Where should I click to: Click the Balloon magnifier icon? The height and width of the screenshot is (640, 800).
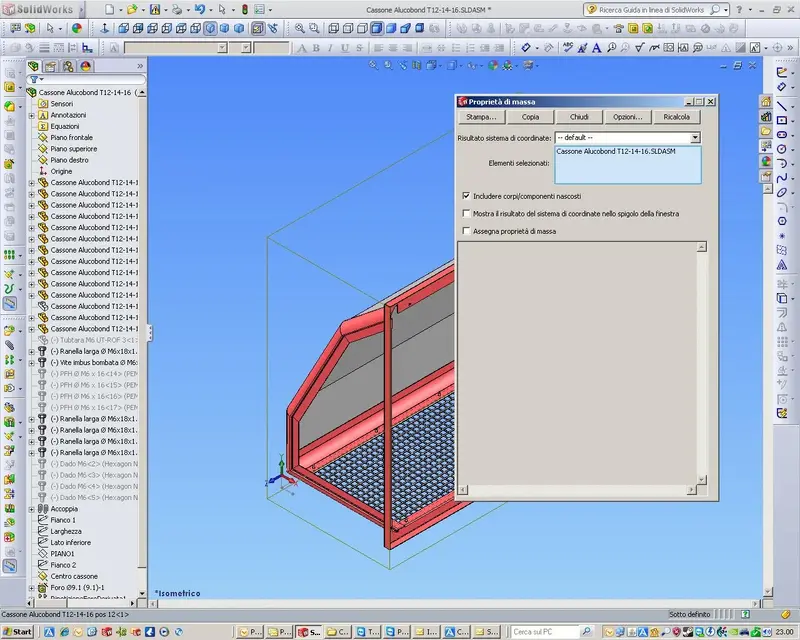pyautogui.click(x=611, y=48)
